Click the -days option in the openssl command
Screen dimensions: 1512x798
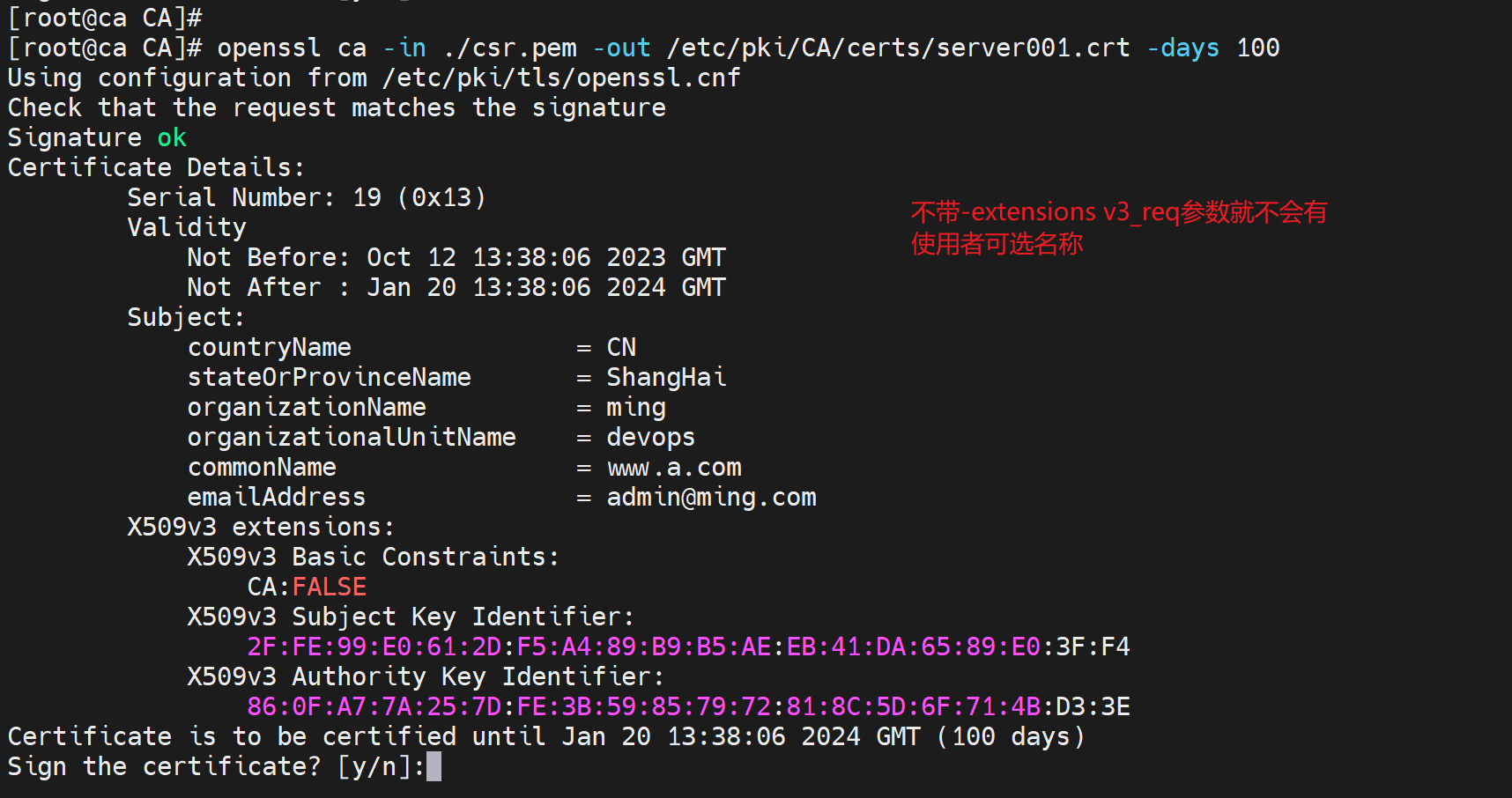pos(1182,48)
